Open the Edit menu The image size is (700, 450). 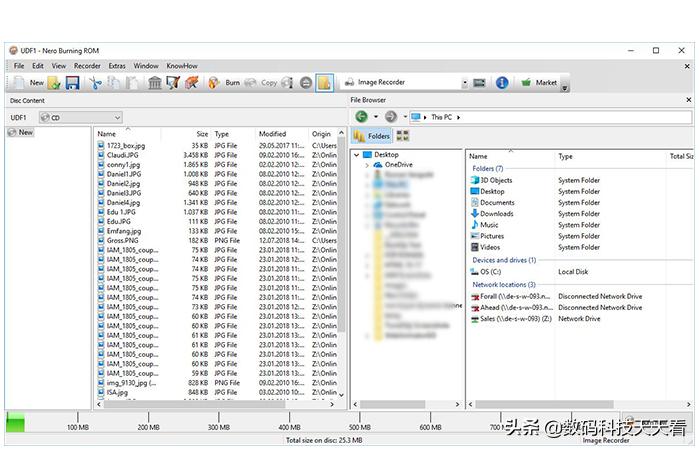coord(38,66)
